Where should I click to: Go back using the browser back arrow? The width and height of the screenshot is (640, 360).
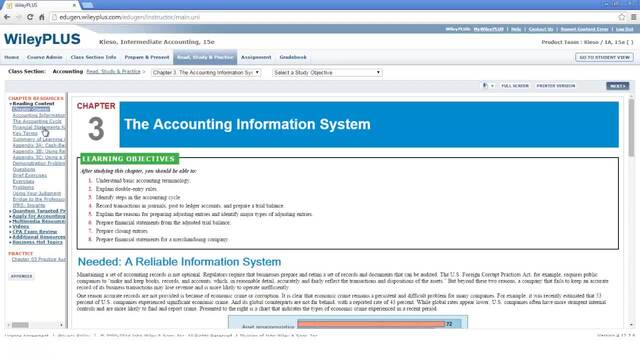click(x=7, y=17)
